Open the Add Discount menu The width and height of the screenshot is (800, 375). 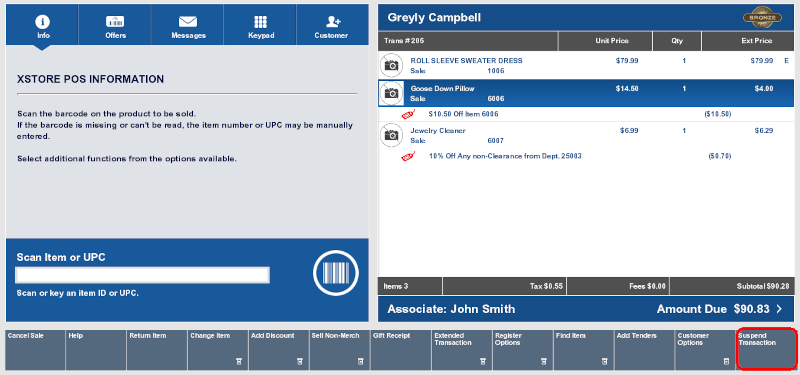[279, 350]
